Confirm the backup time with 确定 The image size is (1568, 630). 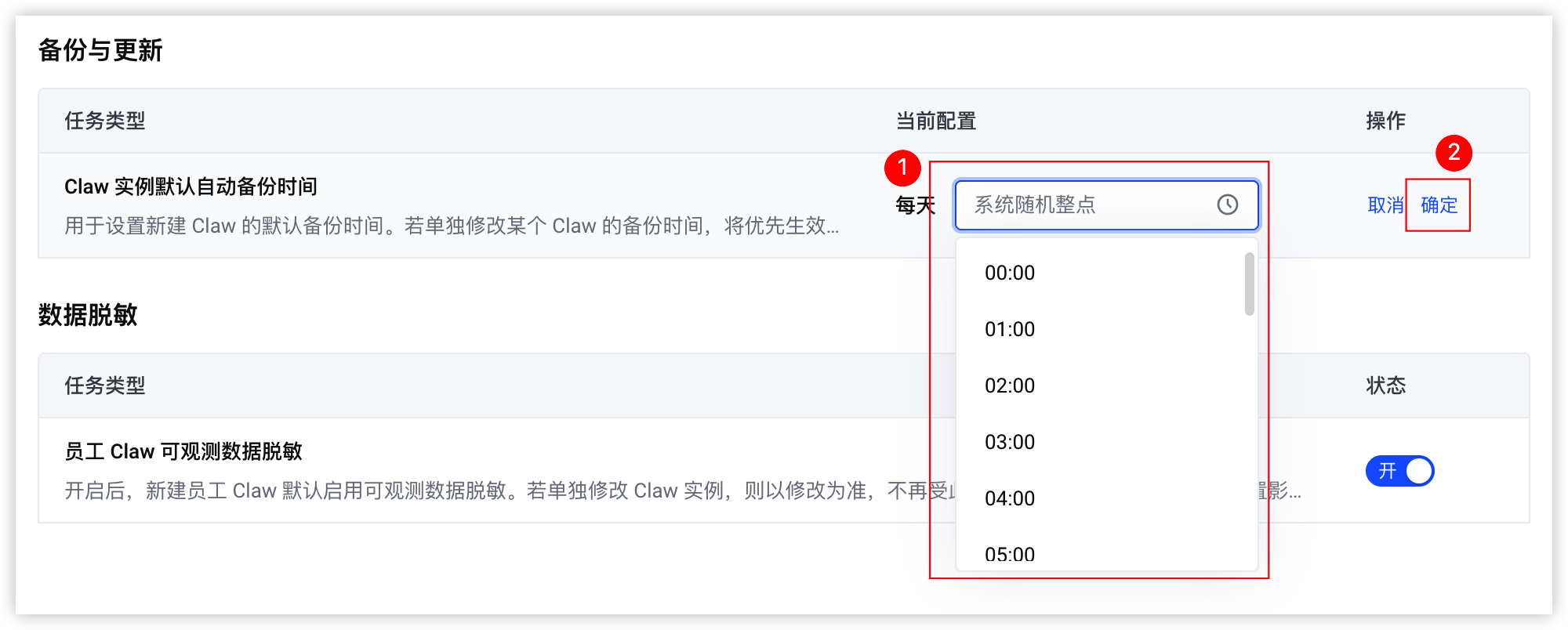point(1439,205)
